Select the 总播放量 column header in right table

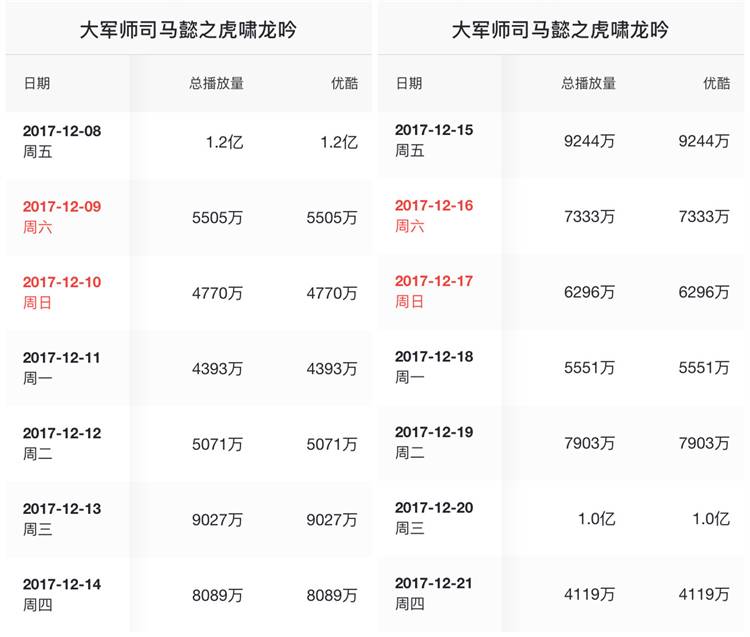pos(588,84)
